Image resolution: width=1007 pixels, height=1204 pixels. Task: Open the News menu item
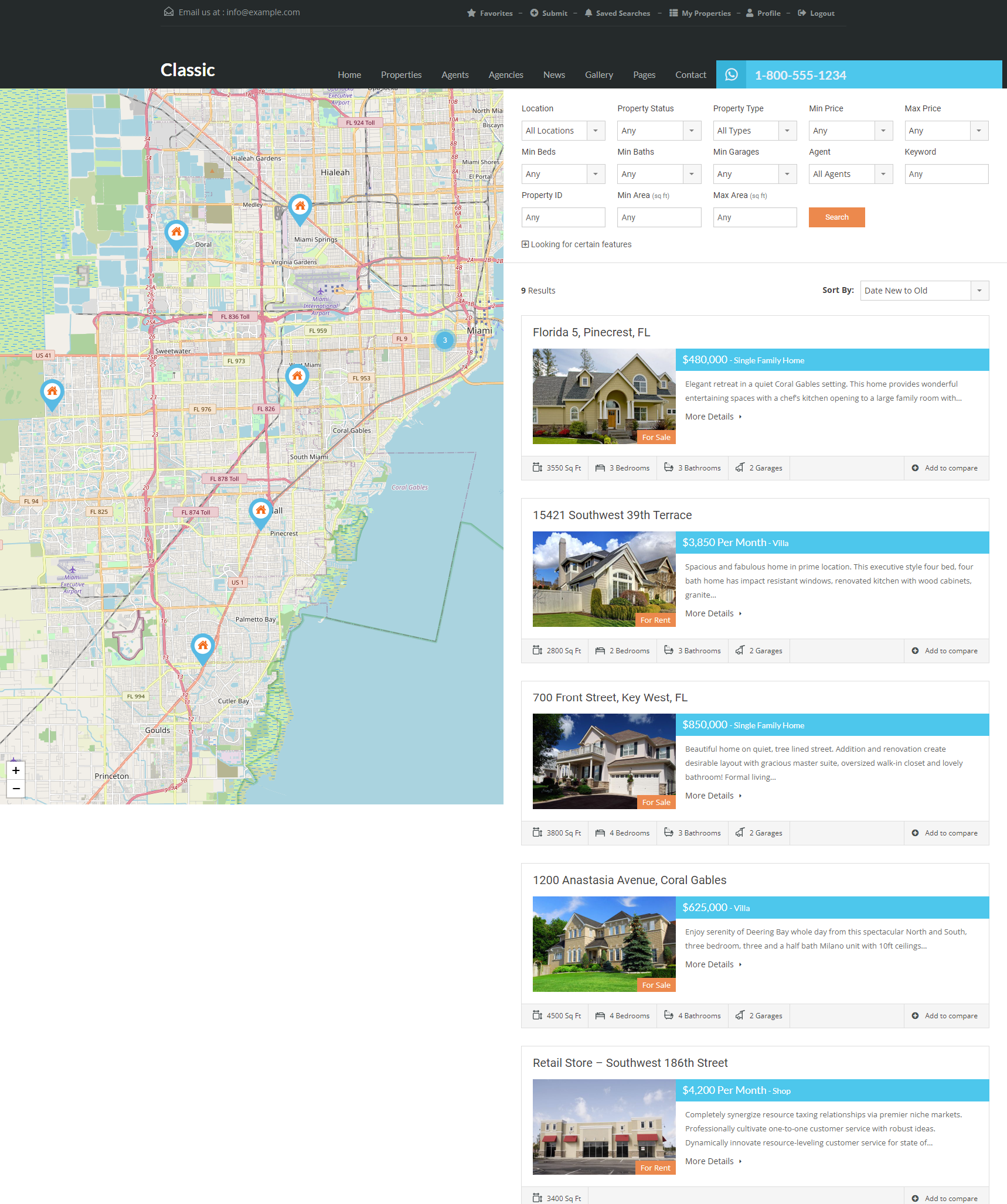554,75
